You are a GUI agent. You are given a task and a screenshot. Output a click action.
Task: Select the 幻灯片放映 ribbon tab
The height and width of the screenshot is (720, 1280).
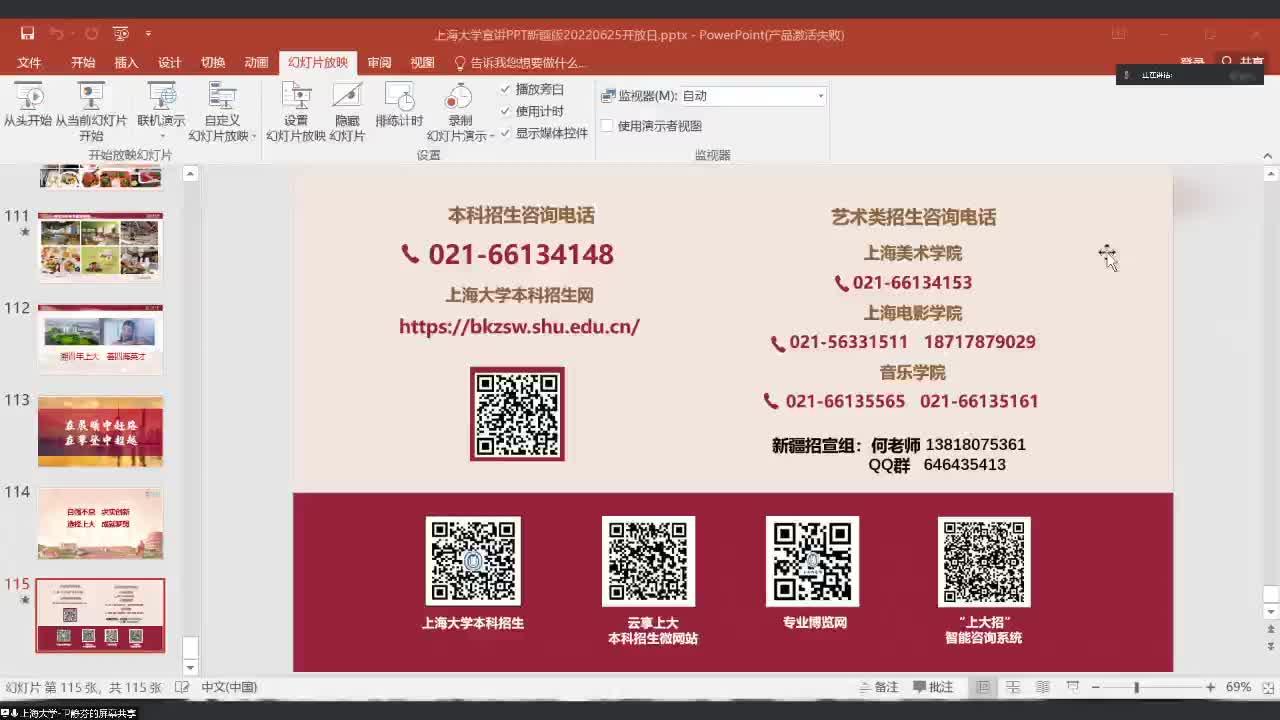point(318,62)
